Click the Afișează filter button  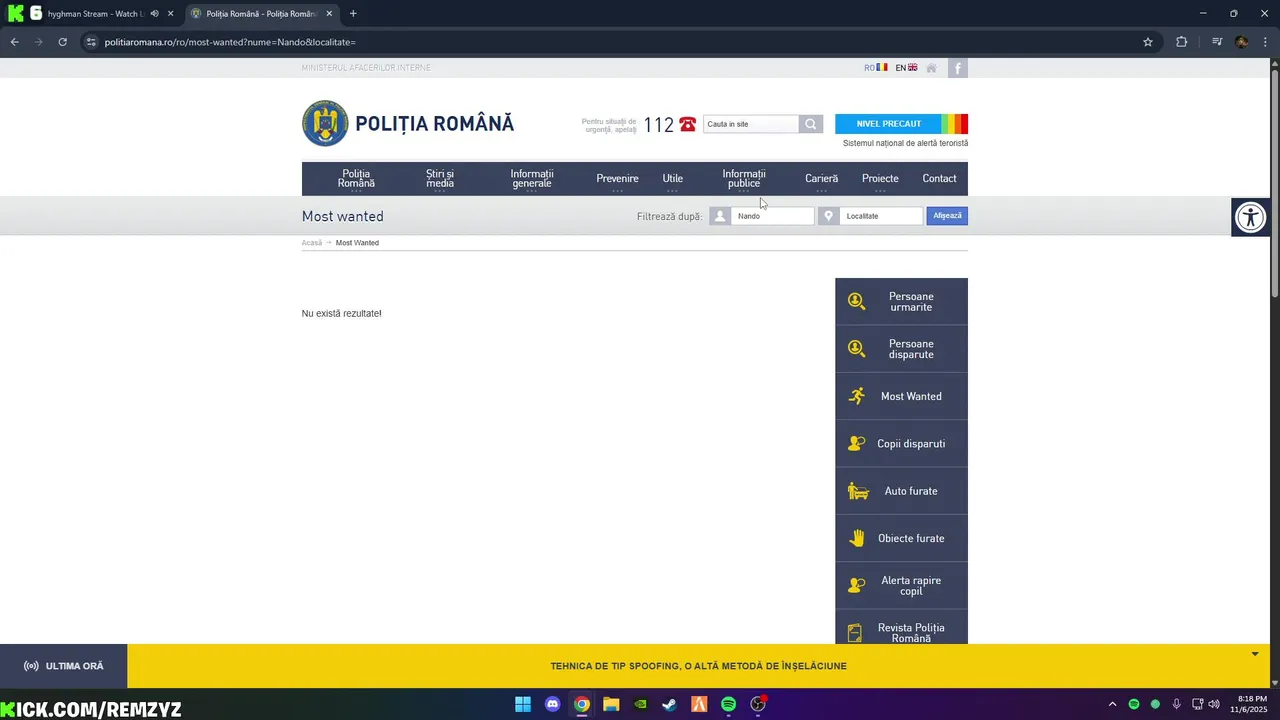pos(947,216)
